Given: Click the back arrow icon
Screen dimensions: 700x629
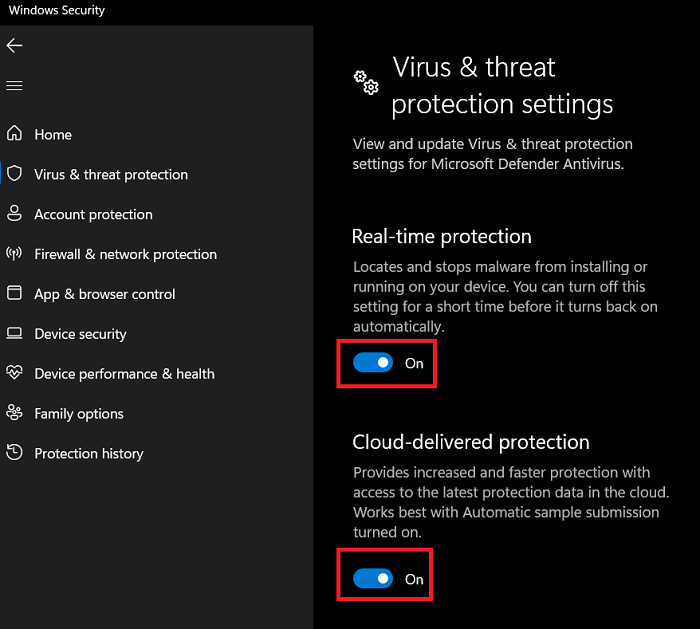Looking at the screenshot, I should (14, 46).
